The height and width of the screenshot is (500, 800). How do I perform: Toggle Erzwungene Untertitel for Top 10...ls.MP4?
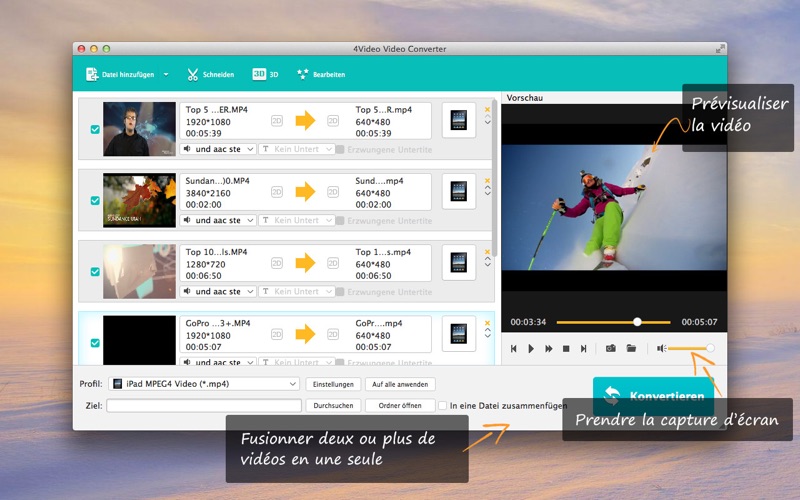[x=340, y=292]
